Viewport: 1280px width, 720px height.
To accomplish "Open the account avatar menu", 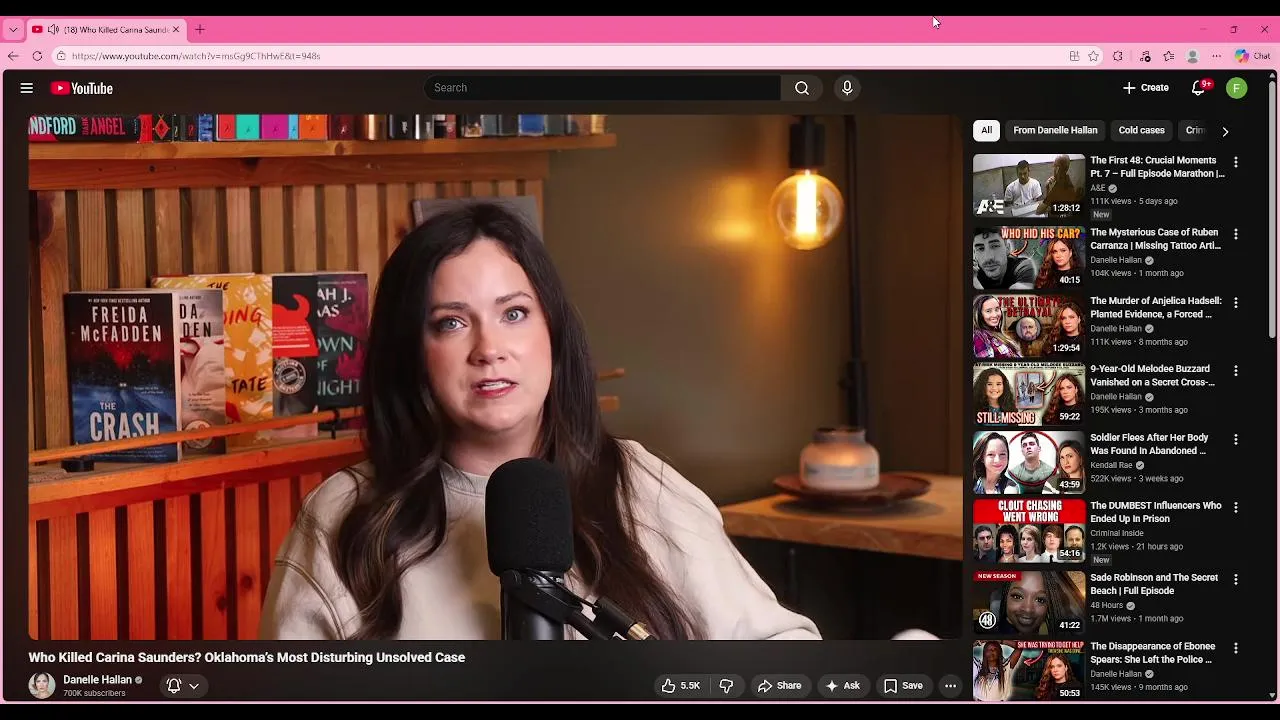I will 1237,88.
